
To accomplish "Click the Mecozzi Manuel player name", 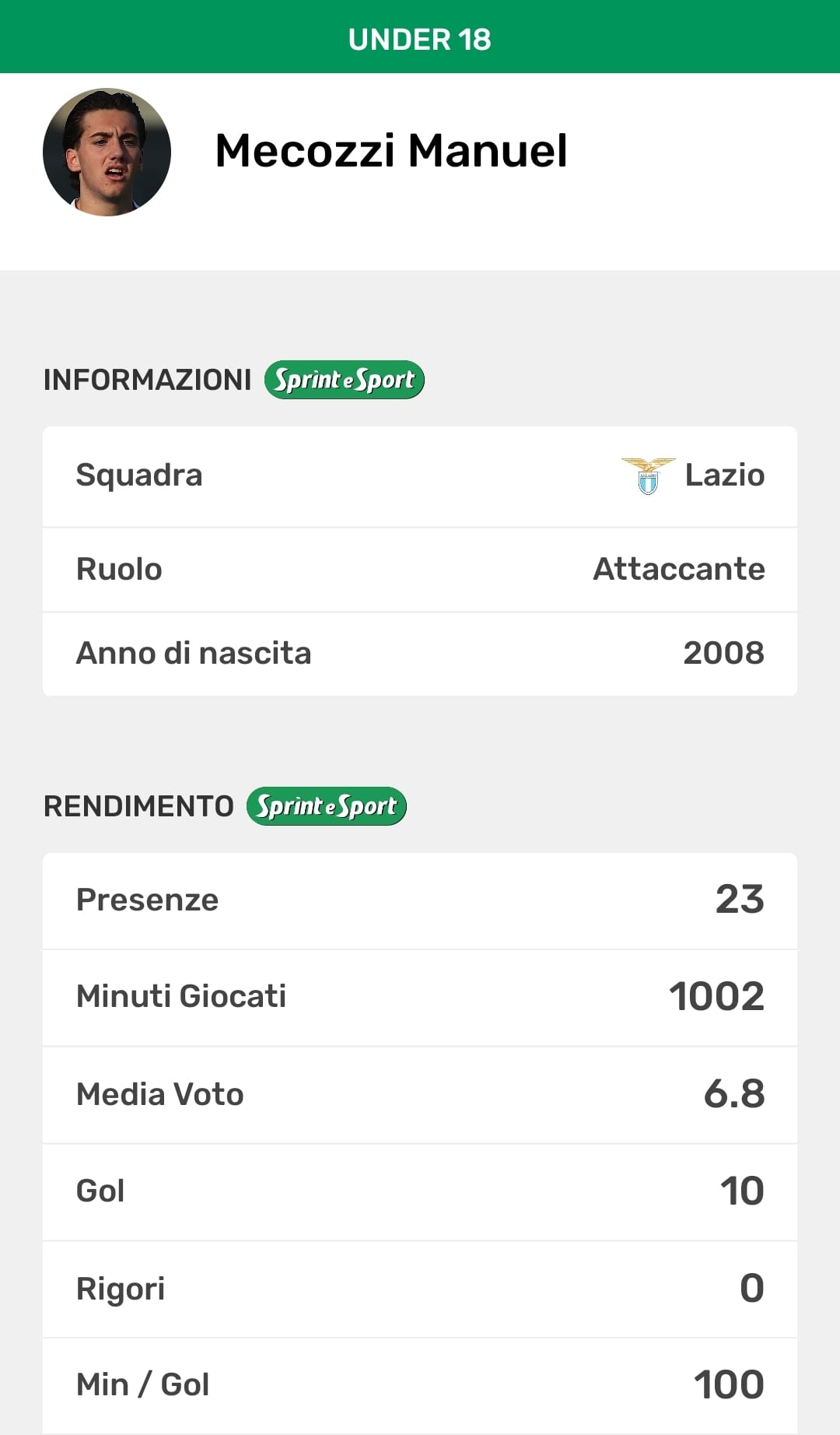I will point(390,150).
